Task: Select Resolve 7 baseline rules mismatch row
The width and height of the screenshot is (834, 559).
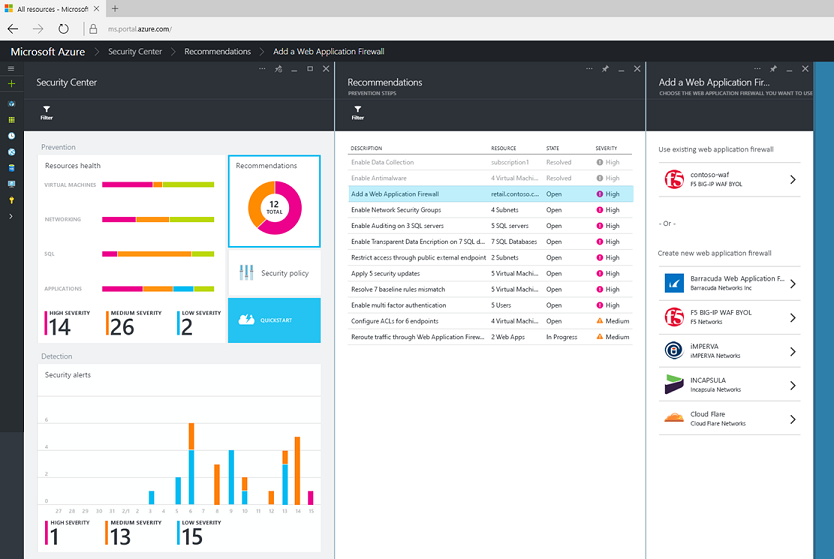Action: click(490, 289)
